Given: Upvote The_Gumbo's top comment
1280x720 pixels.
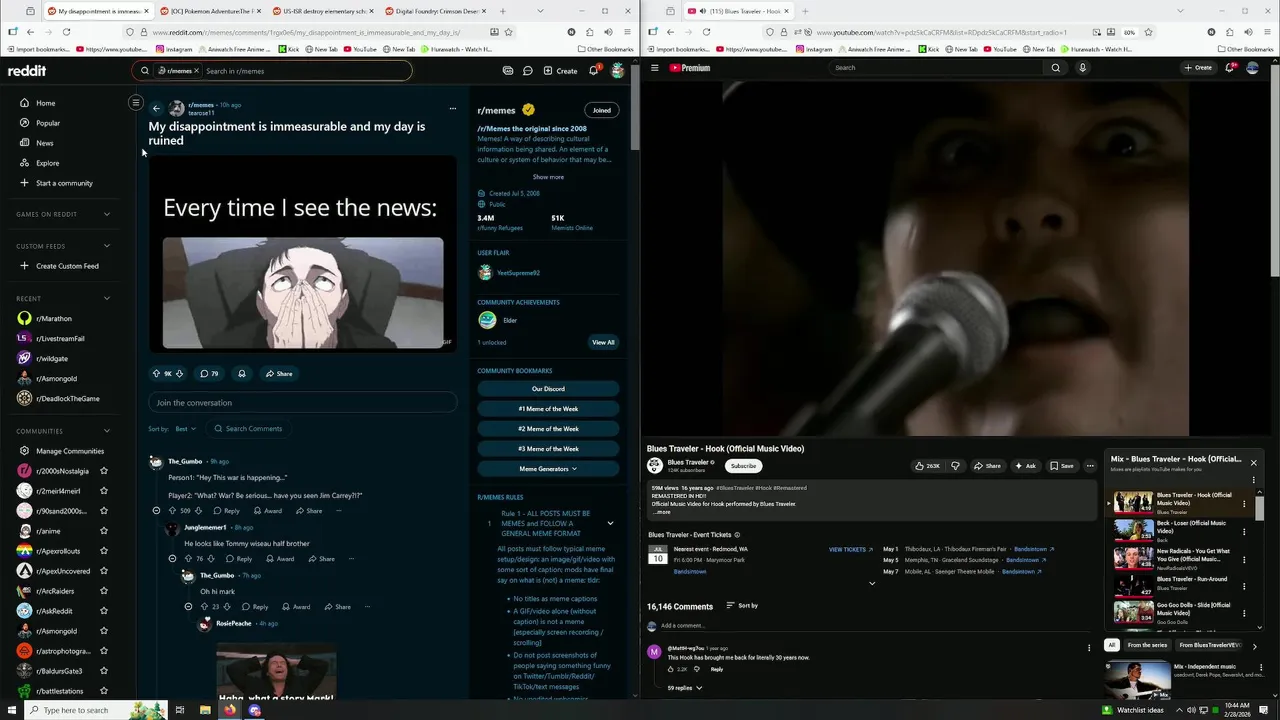Looking at the screenshot, I should 172,511.
